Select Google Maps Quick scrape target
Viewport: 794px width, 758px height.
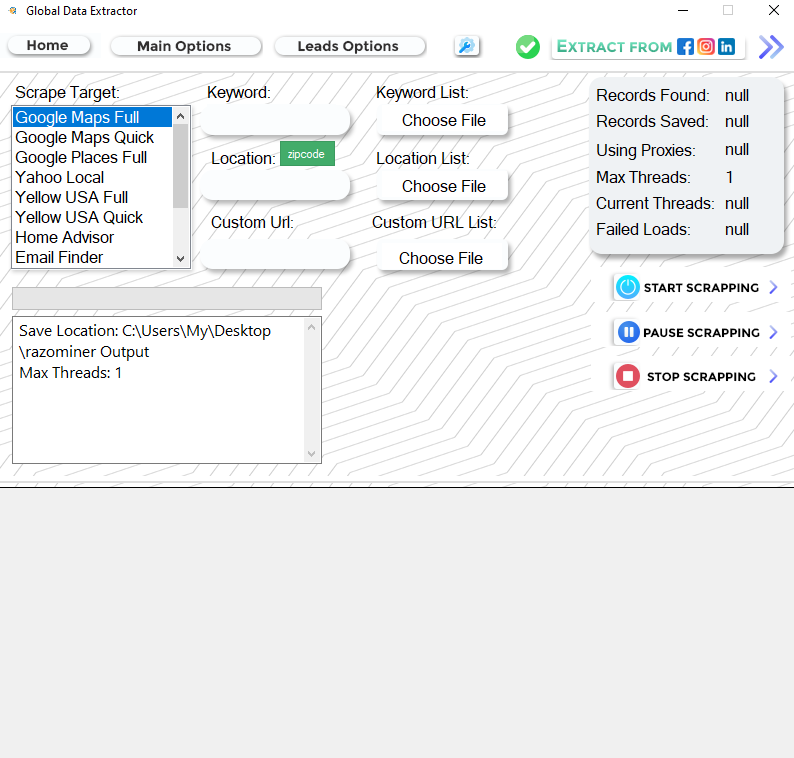pyautogui.click(x=92, y=137)
